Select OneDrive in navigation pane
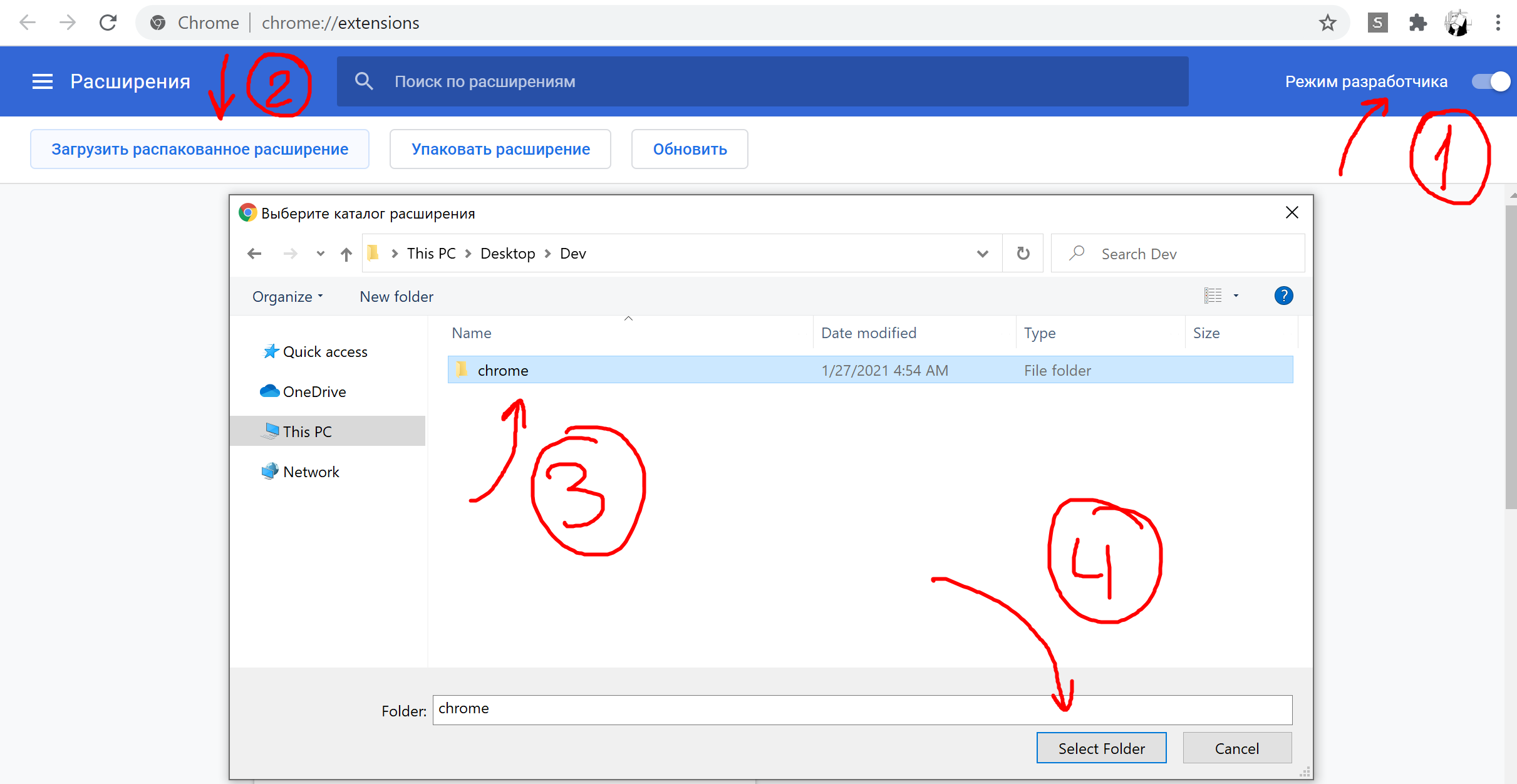 (314, 392)
